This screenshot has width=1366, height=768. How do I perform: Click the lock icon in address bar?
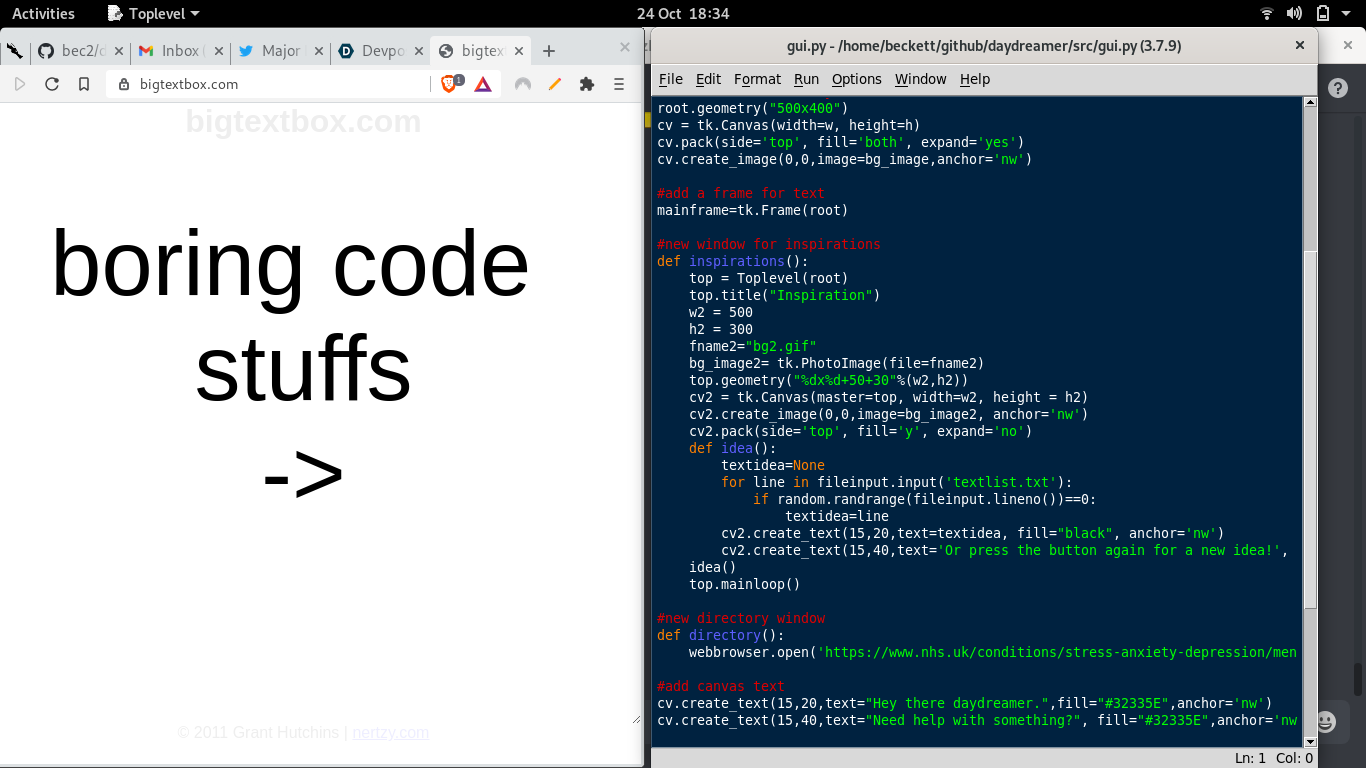(124, 84)
